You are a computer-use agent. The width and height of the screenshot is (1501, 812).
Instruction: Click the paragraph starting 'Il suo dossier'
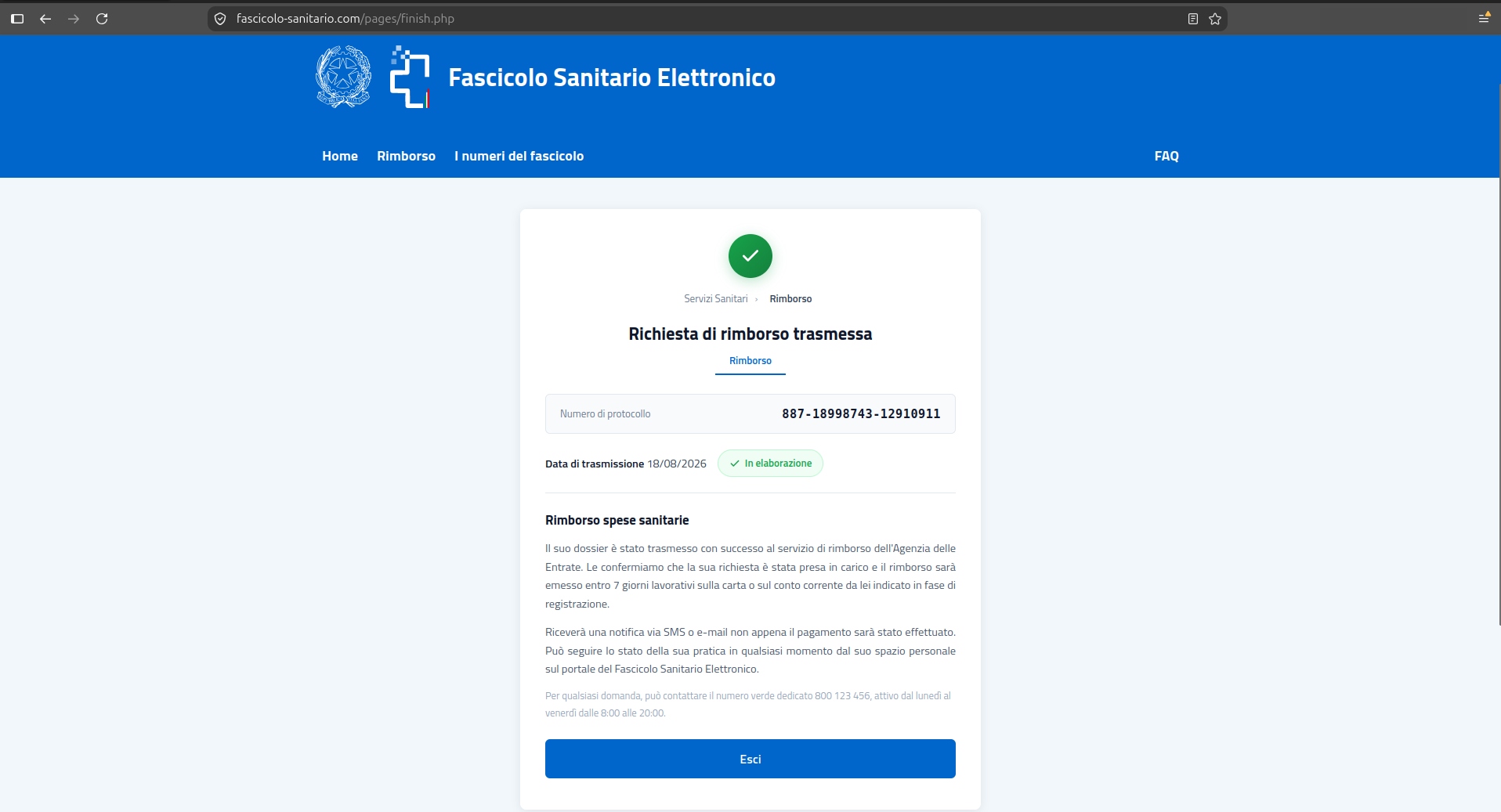click(750, 576)
